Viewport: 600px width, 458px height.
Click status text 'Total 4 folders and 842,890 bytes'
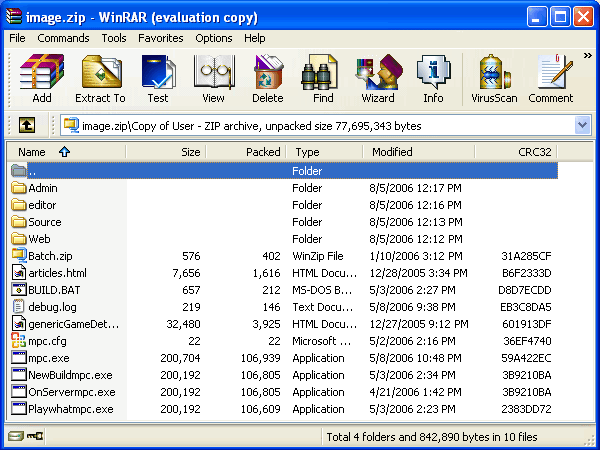(x=405, y=437)
